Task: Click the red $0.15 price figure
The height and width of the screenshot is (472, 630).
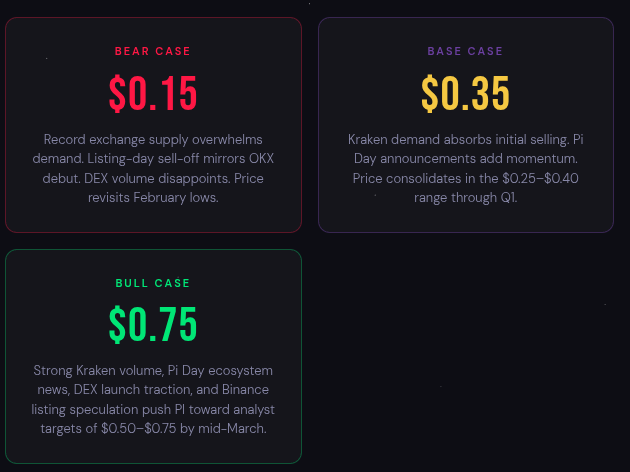Action: point(152,94)
